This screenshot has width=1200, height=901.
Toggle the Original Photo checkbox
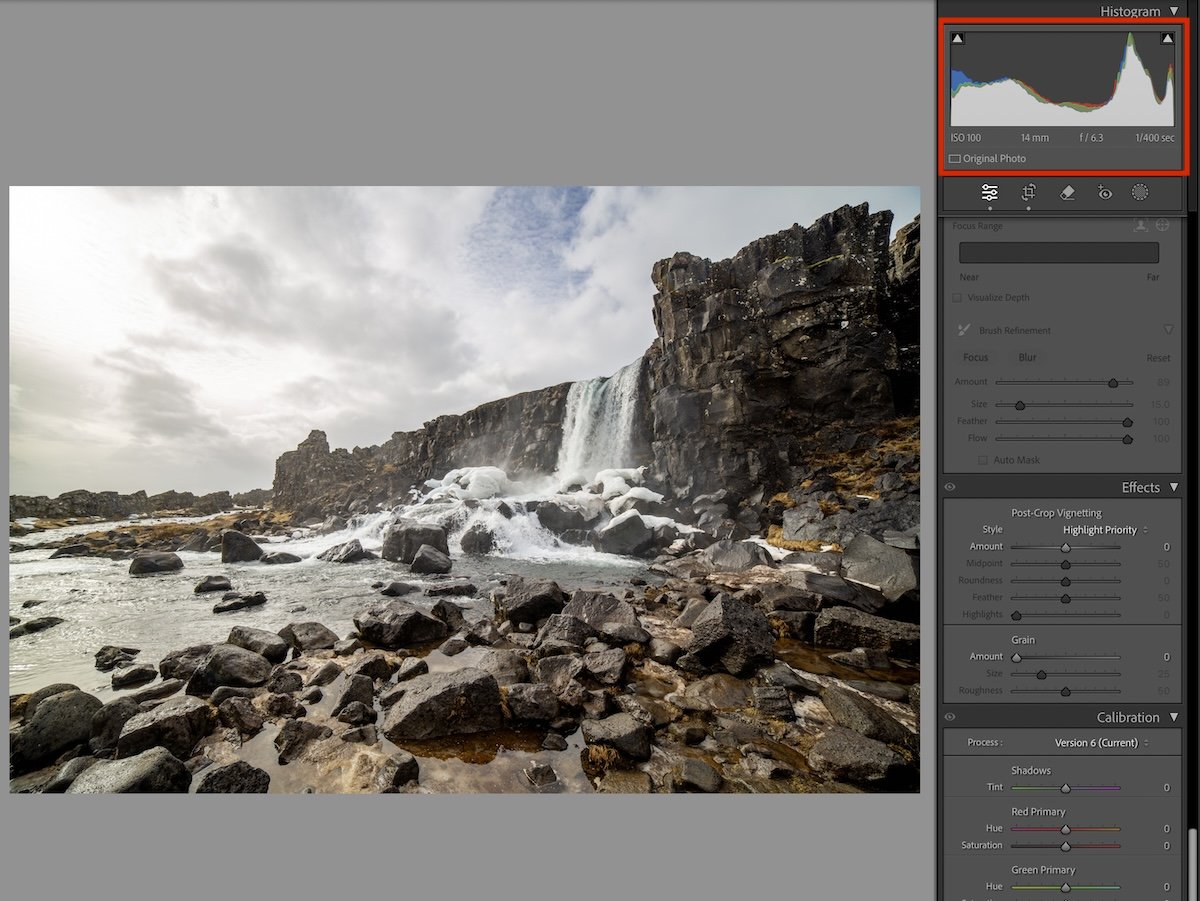pos(954,158)
